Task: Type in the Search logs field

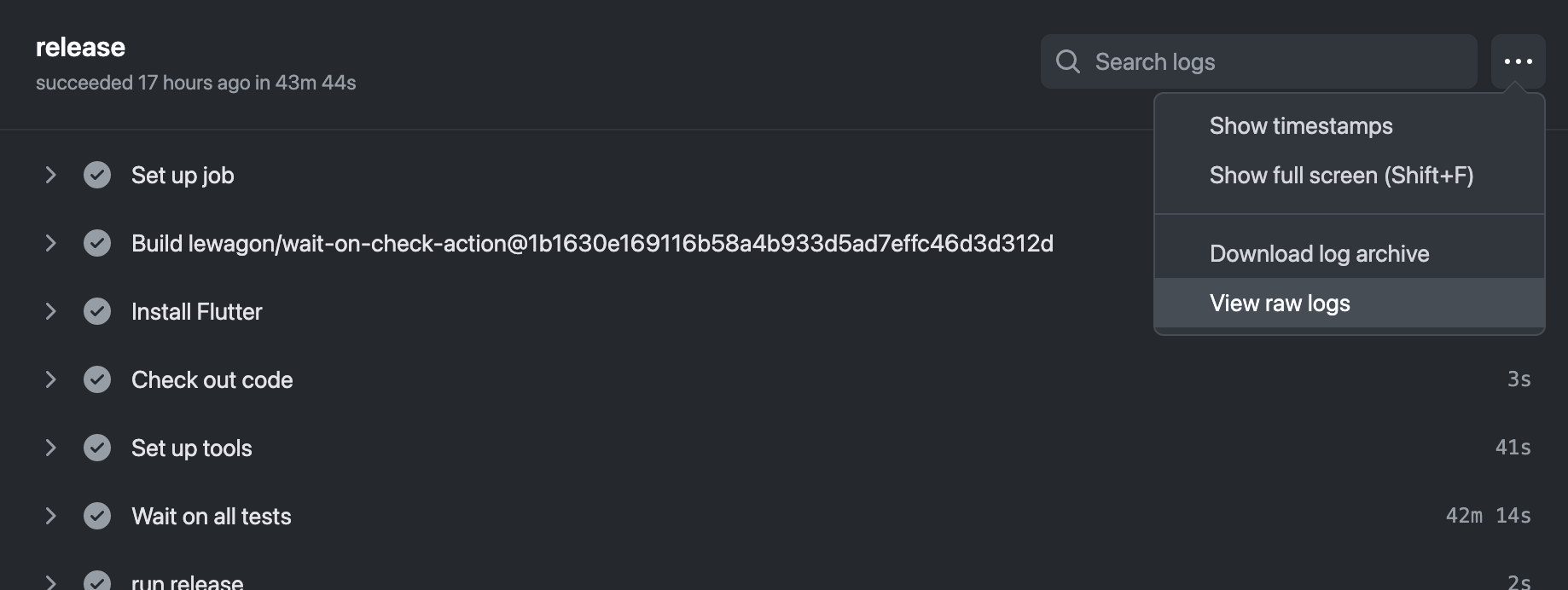Action: point(1271,61)
